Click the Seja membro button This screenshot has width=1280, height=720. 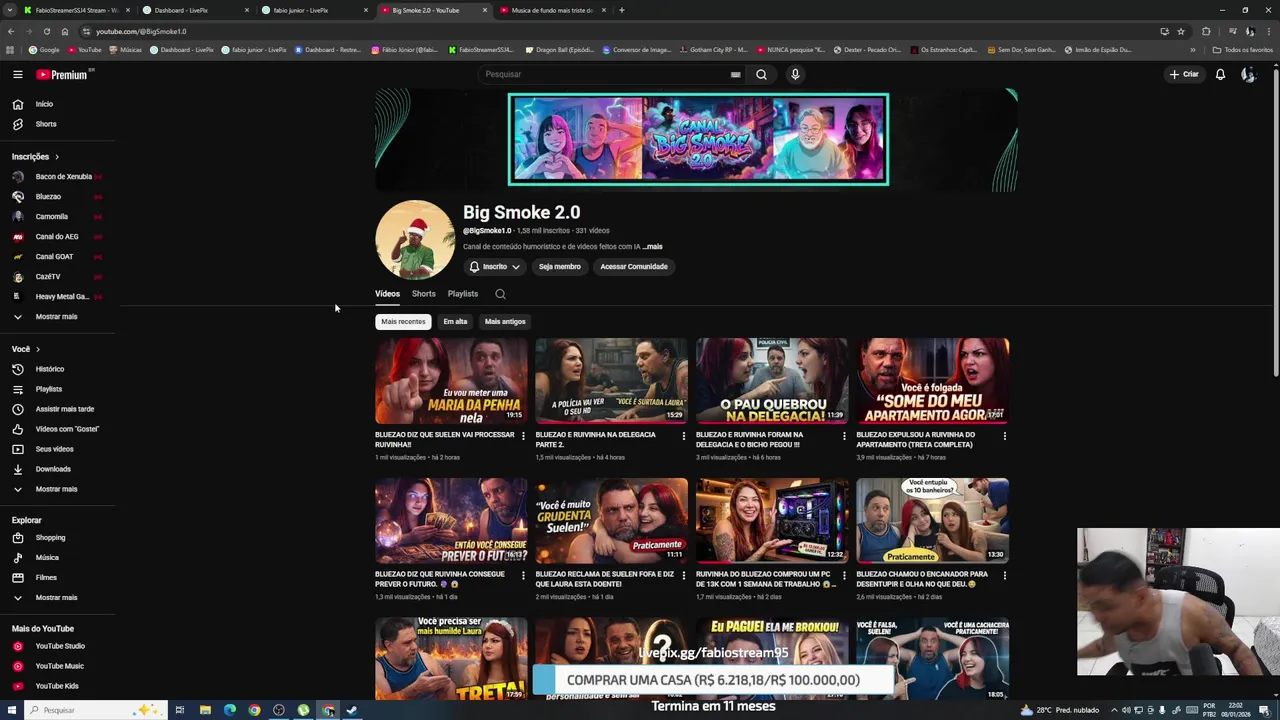[560, 267]
